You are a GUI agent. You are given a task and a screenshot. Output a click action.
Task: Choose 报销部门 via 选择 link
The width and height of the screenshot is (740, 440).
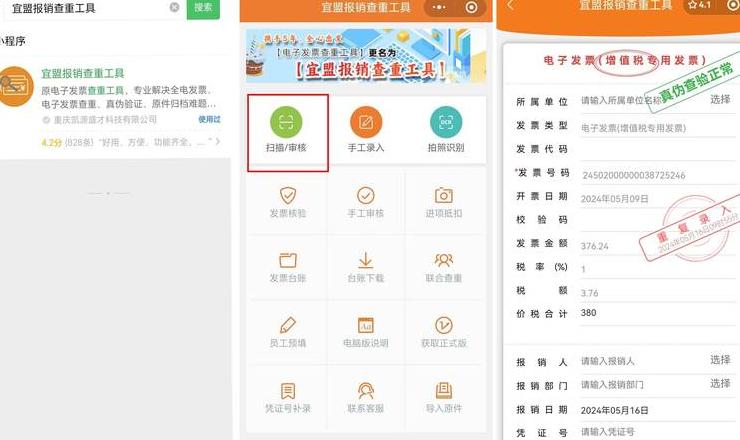tap(720, 383)
